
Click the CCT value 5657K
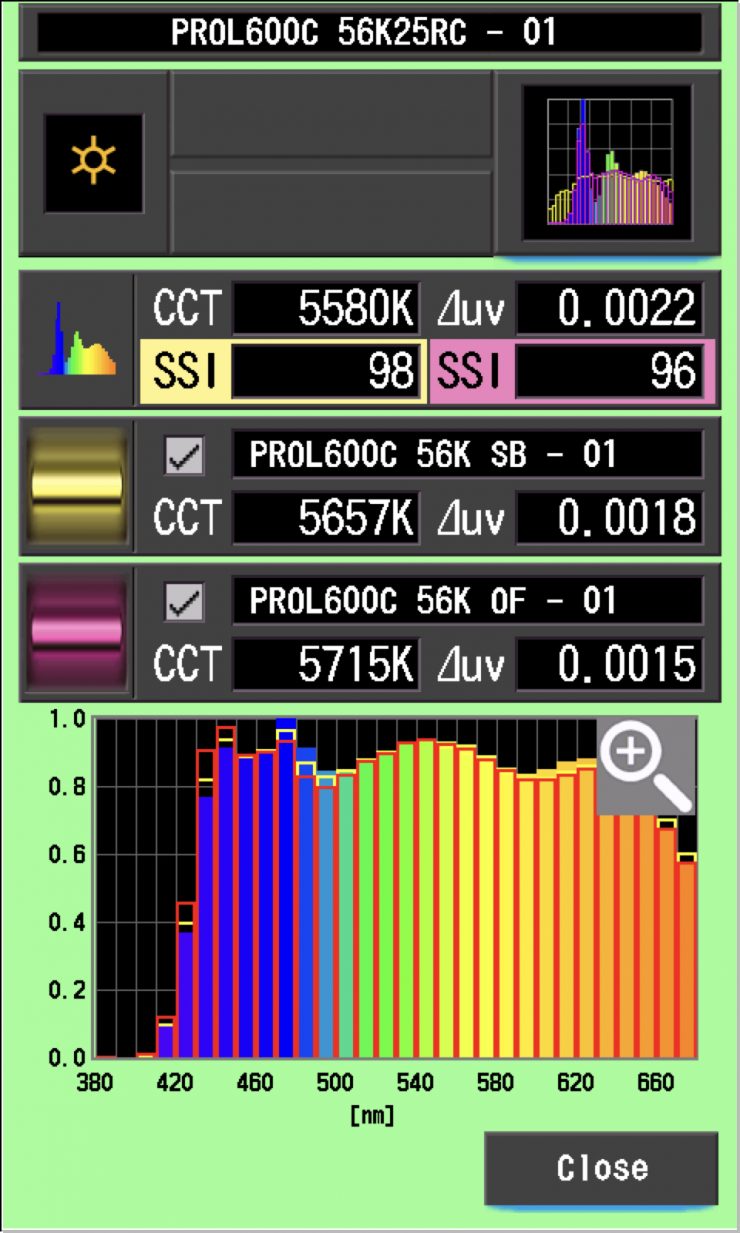point(326,518)
